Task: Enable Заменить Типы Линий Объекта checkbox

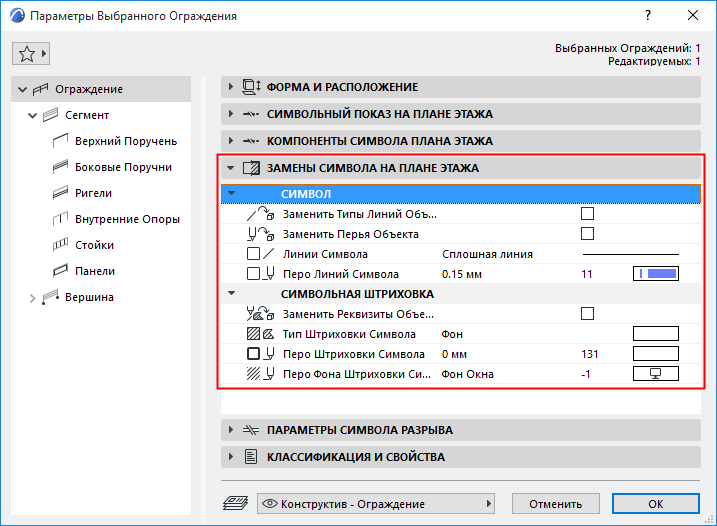Action: point(587,214)
